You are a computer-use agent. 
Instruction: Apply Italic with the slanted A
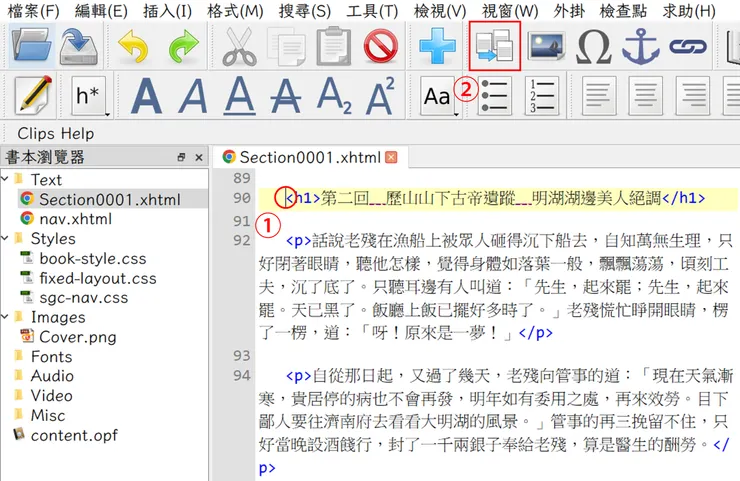tap(193, 96)
